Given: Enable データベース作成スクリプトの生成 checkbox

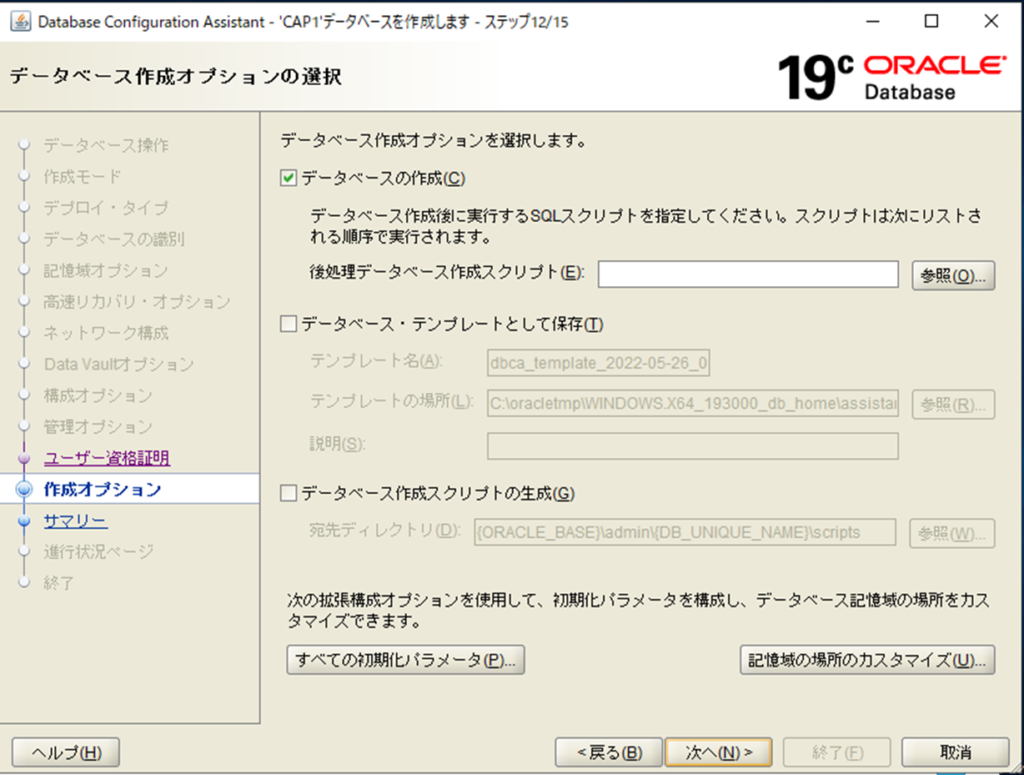Looking at the screenshot, I should (289, 492).
